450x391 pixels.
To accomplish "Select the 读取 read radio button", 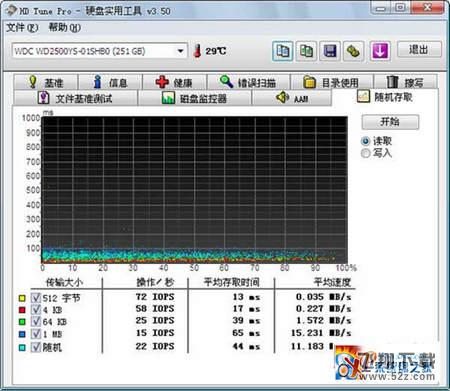I will click(x=366, y=141).
